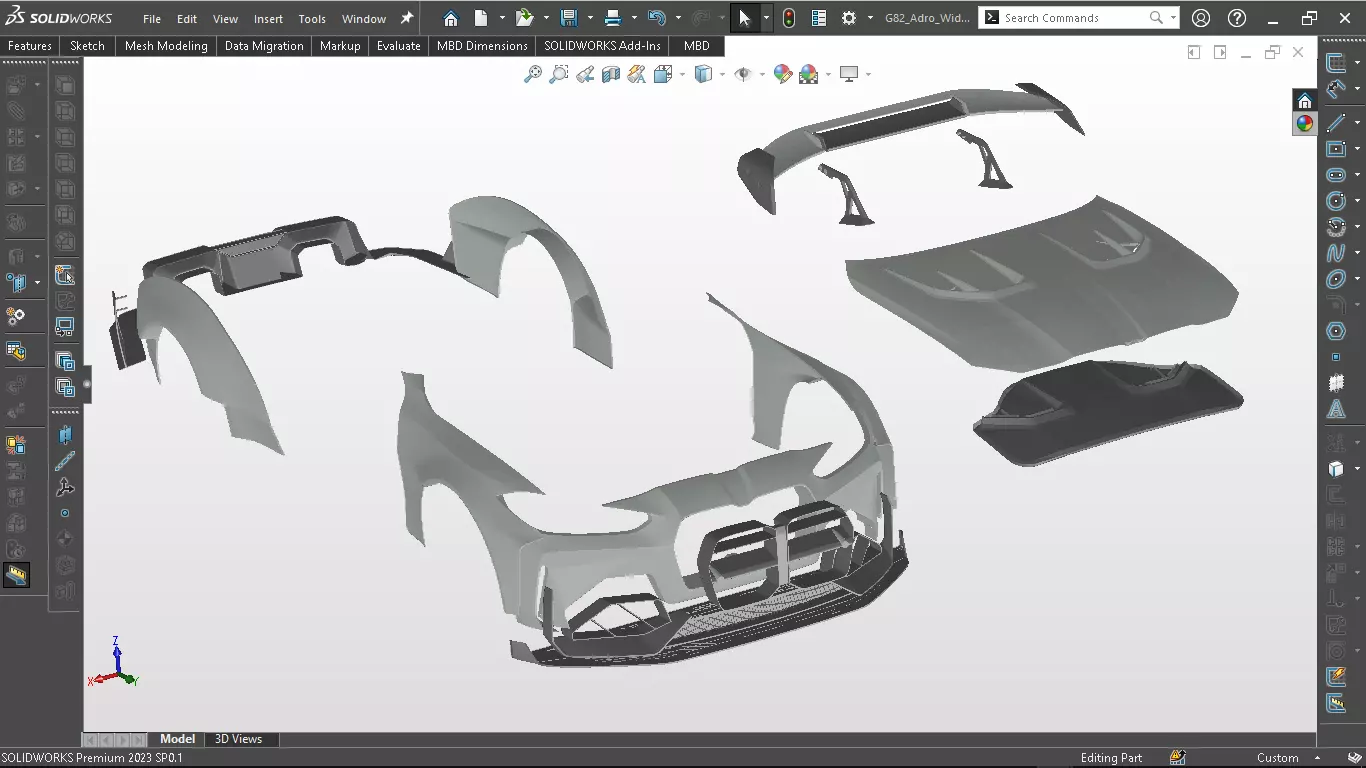This screenshot has width=1366, height=768.
Task: Switch to the 3D Views bottom tab
Action: coord(239,739)
